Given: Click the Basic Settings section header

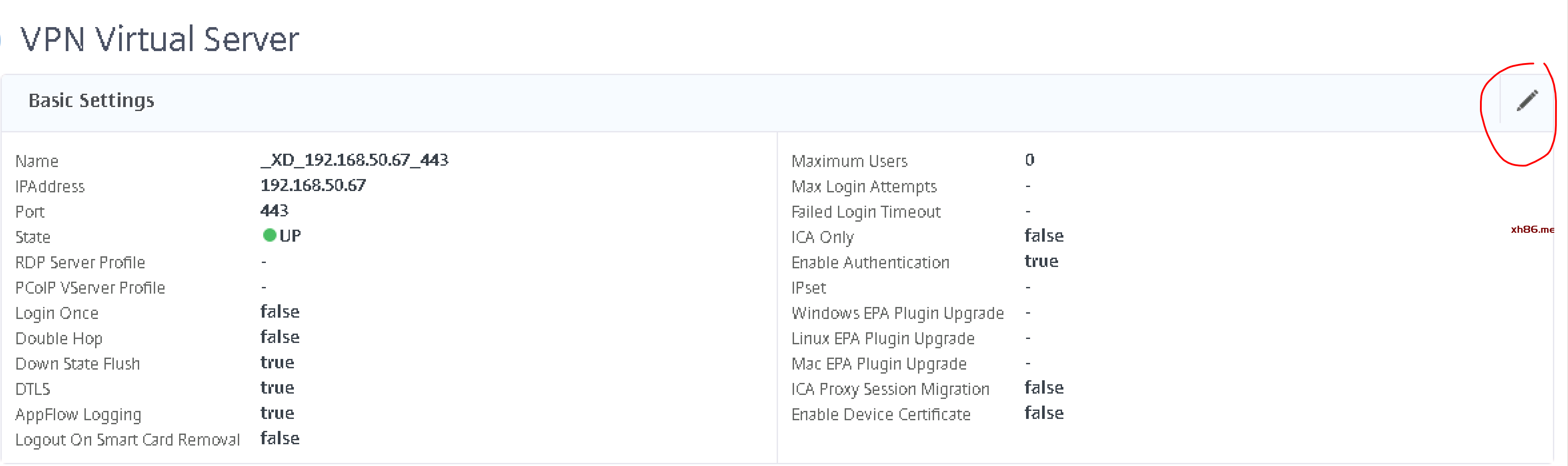Looking at the screenshot, I should (91, 100).
